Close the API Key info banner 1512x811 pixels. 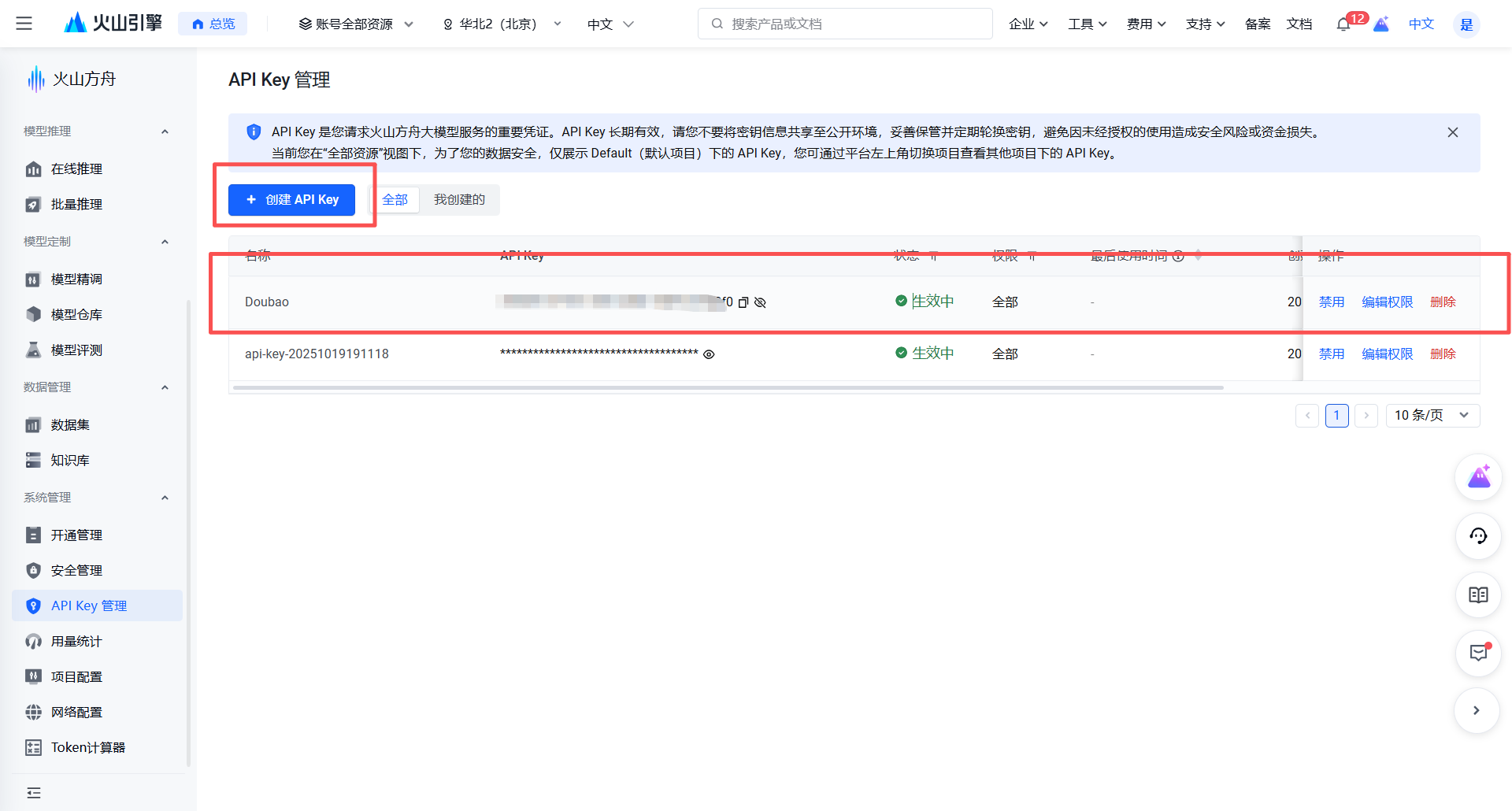coord(1453,132)
